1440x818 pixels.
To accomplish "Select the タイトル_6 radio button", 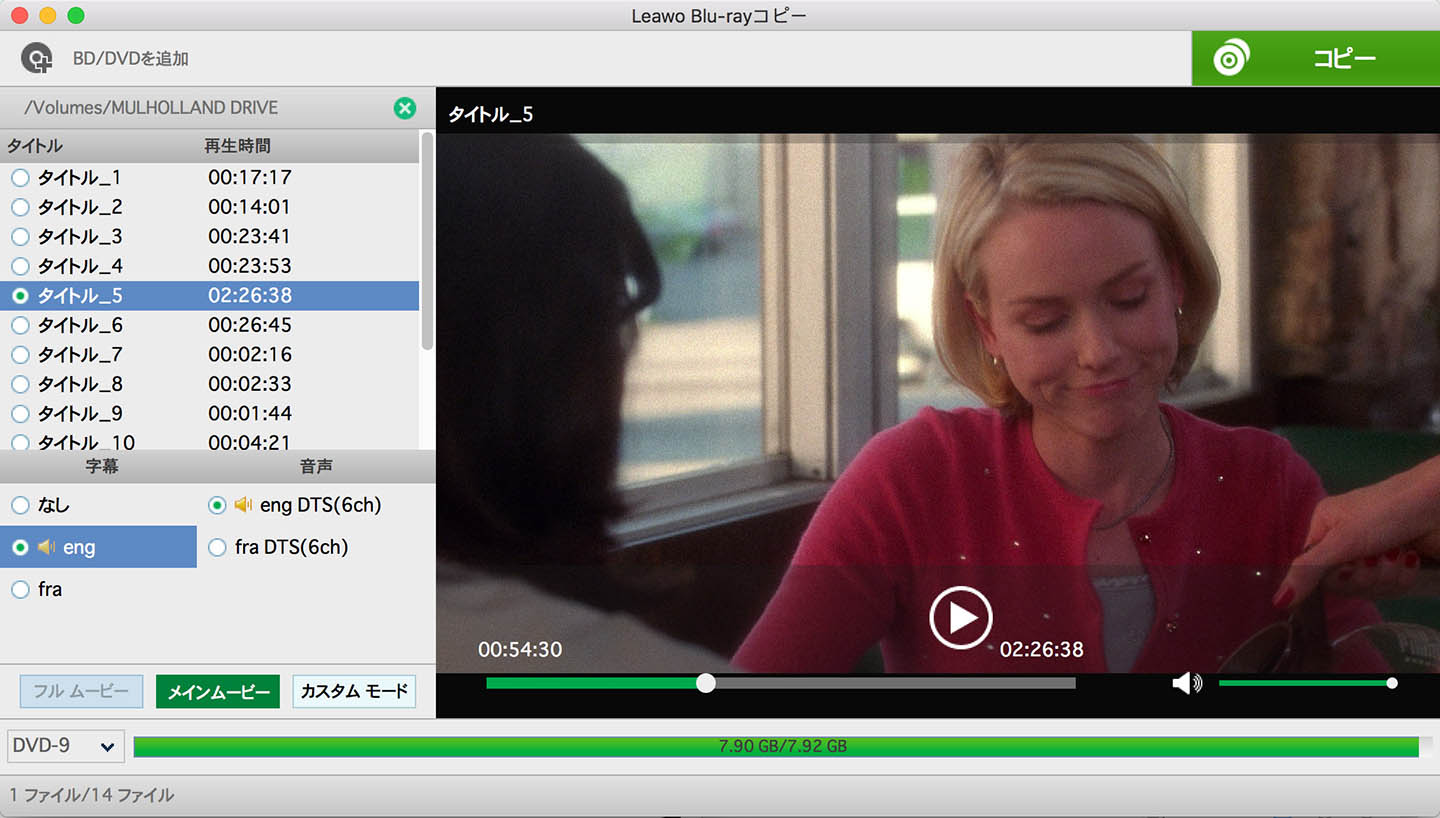I will pyautogui.click(x=20, y=325).
